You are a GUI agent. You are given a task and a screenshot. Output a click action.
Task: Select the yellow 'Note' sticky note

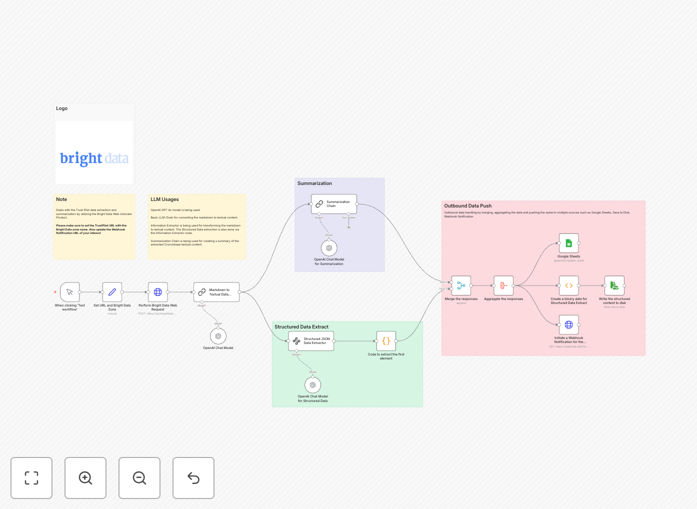tap(94, 227)
